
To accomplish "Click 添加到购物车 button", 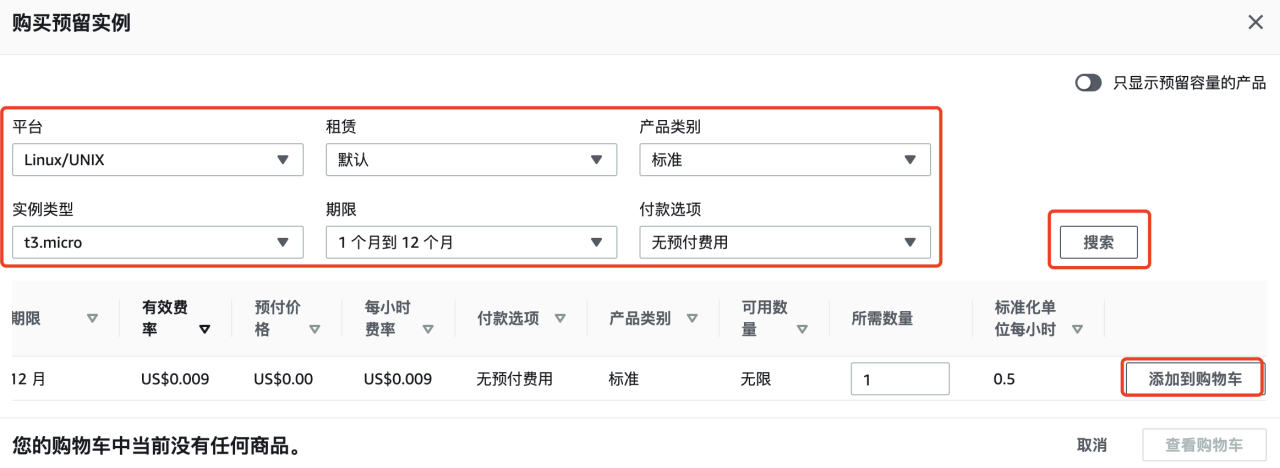I will click(1195, 380).
